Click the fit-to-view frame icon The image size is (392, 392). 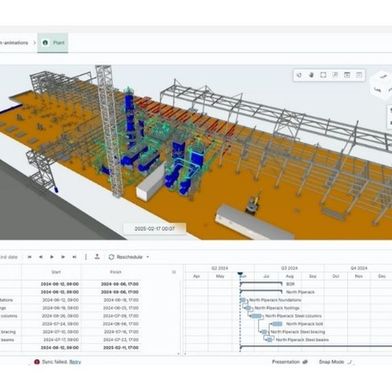(323, 75)
